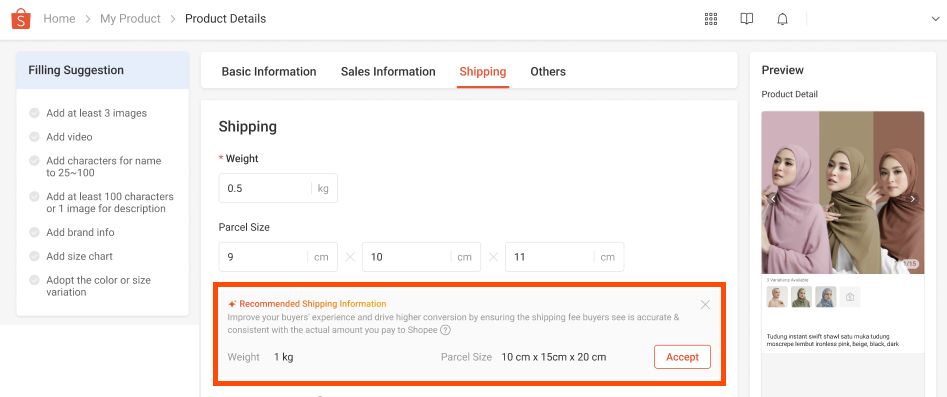
Task: Expand the account dropdown arrow
Action: click(x=936, y=19)
